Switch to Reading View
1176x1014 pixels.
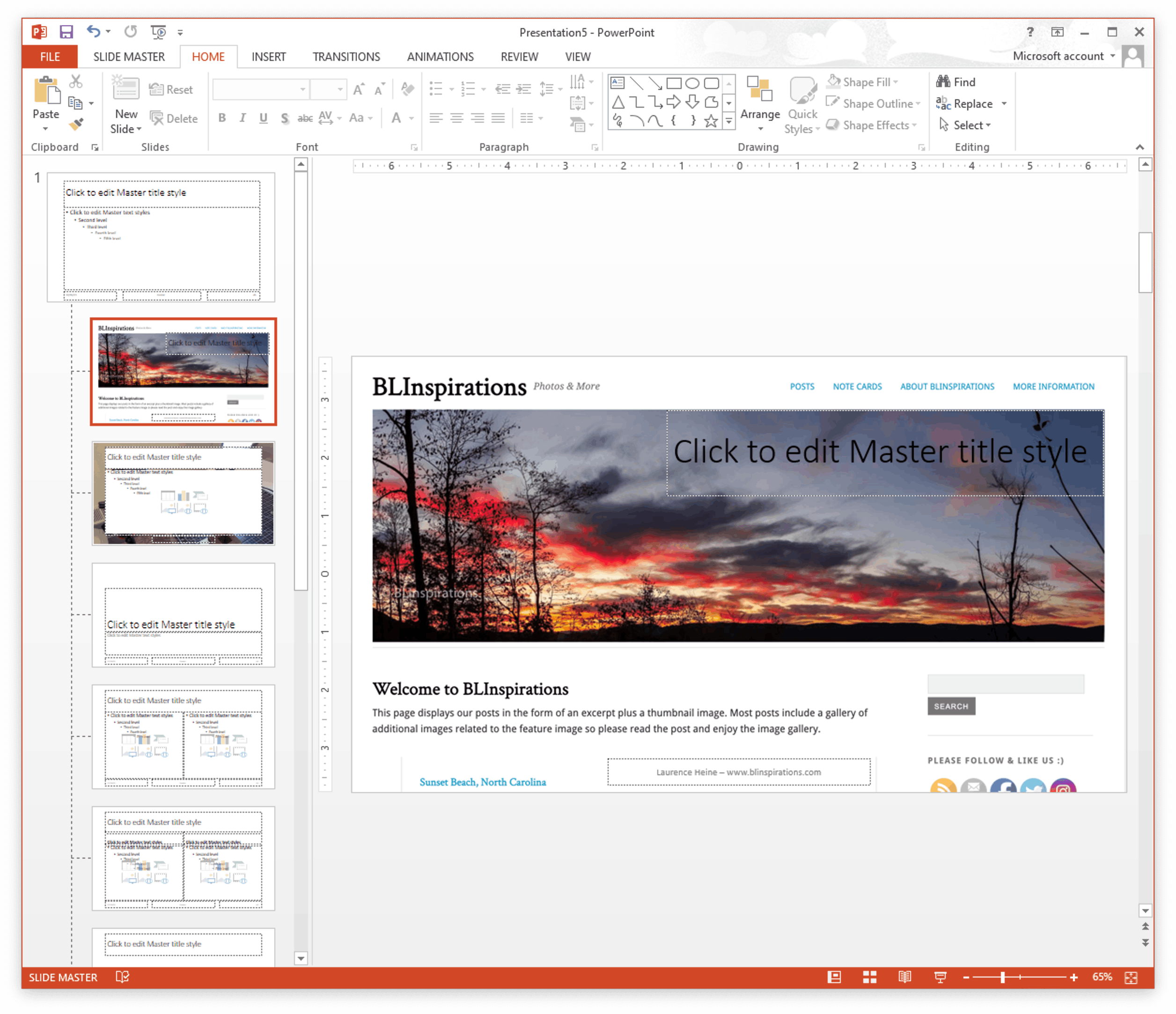[x=904, y=977]
